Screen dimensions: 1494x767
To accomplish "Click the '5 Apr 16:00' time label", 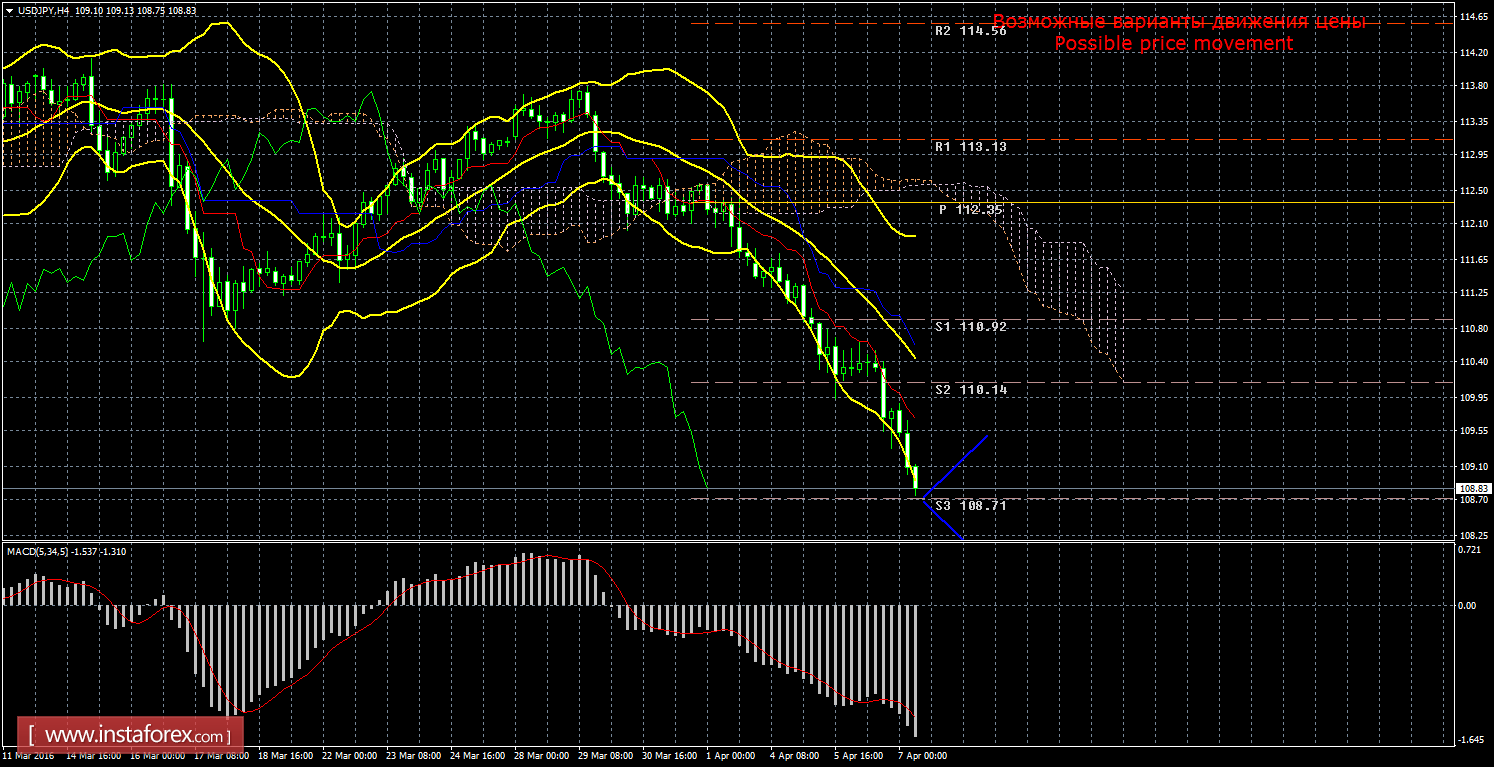I will (861, 756).
